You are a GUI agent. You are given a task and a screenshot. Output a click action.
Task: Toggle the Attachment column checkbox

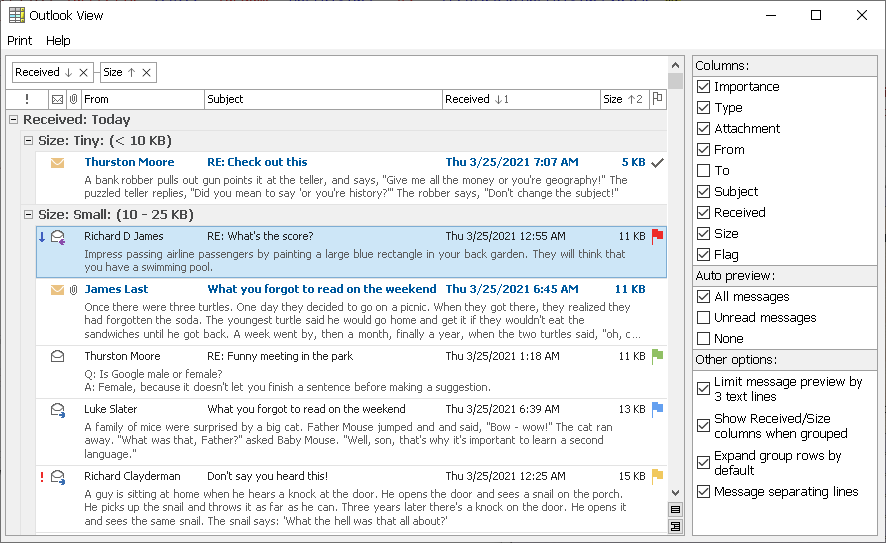coord(703,128)
